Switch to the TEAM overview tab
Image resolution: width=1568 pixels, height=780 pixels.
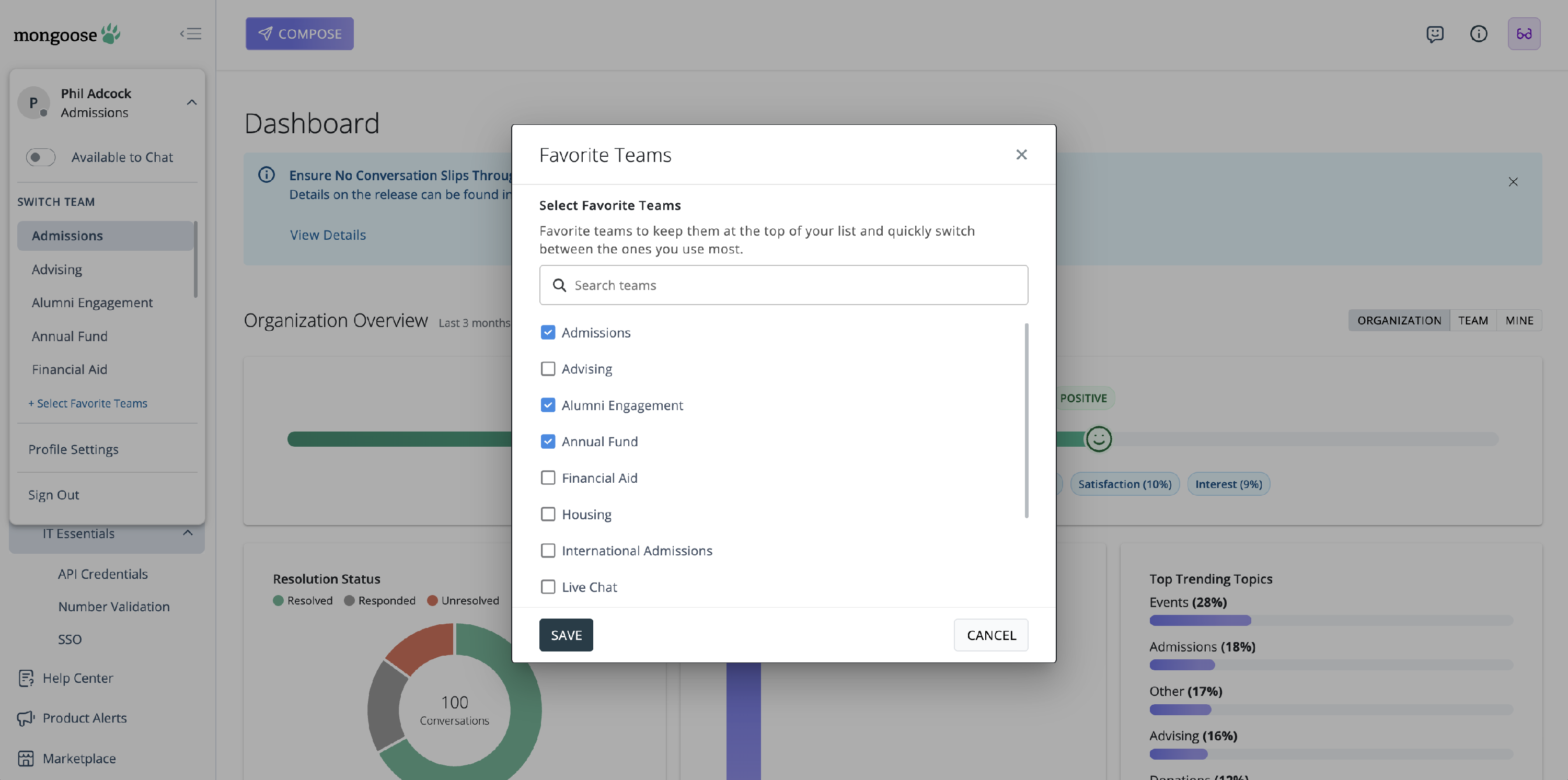[x=1472, y=320]
